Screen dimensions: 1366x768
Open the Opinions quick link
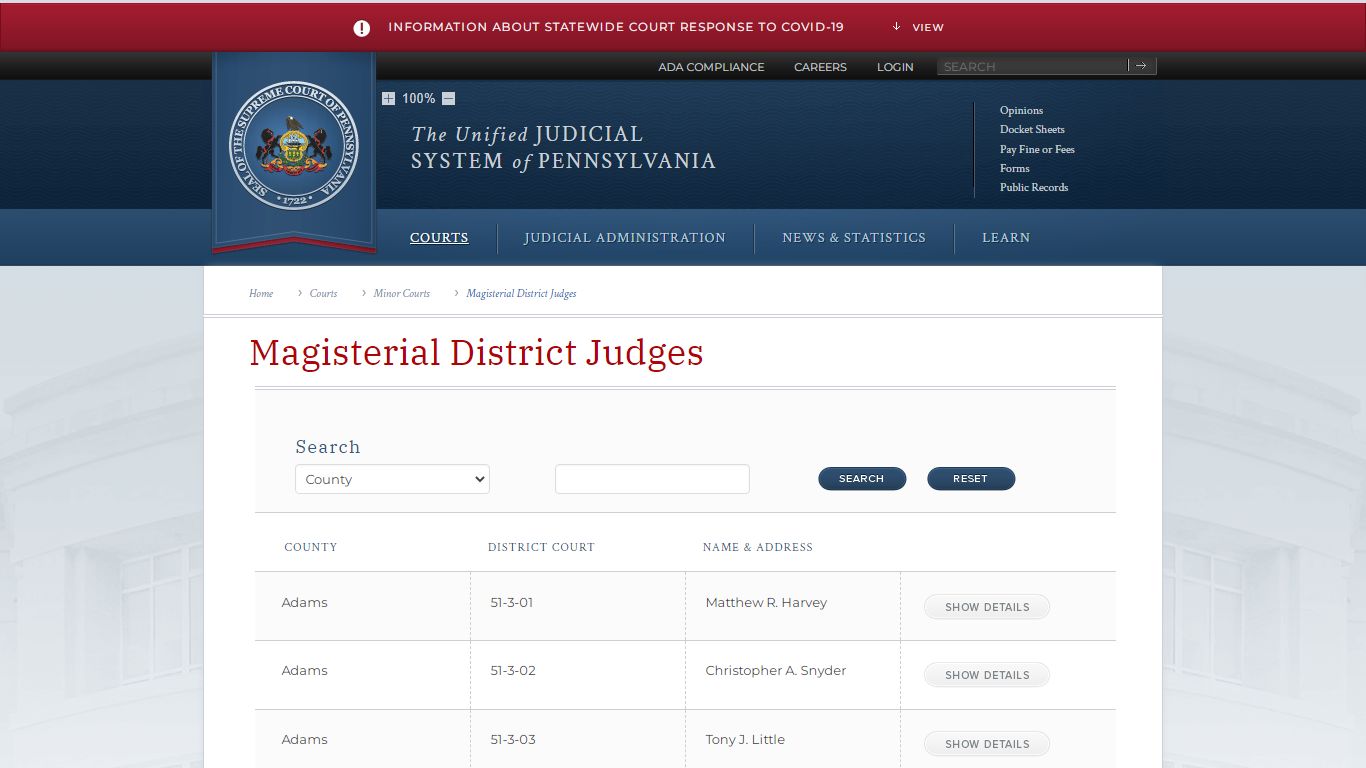coord(1021,110)
